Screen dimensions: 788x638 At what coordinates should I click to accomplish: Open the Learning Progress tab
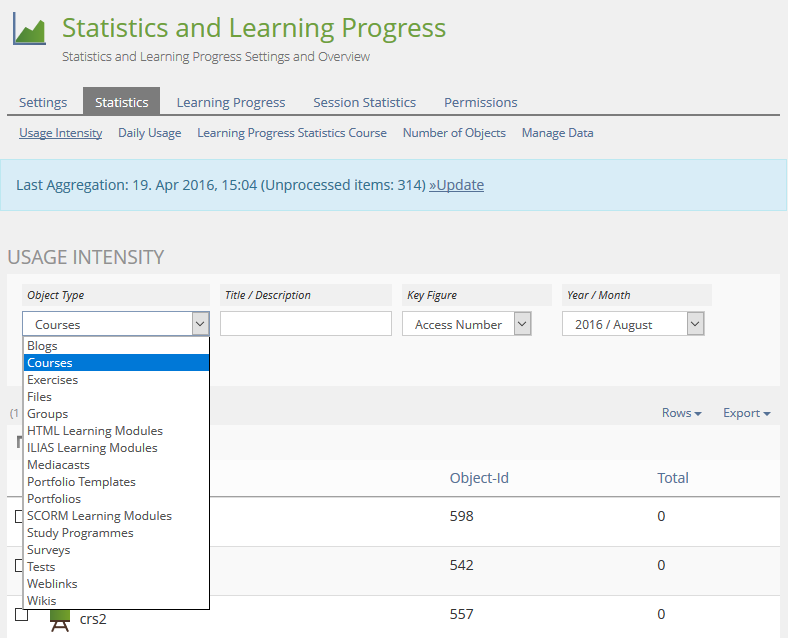[x=231, y=102]
